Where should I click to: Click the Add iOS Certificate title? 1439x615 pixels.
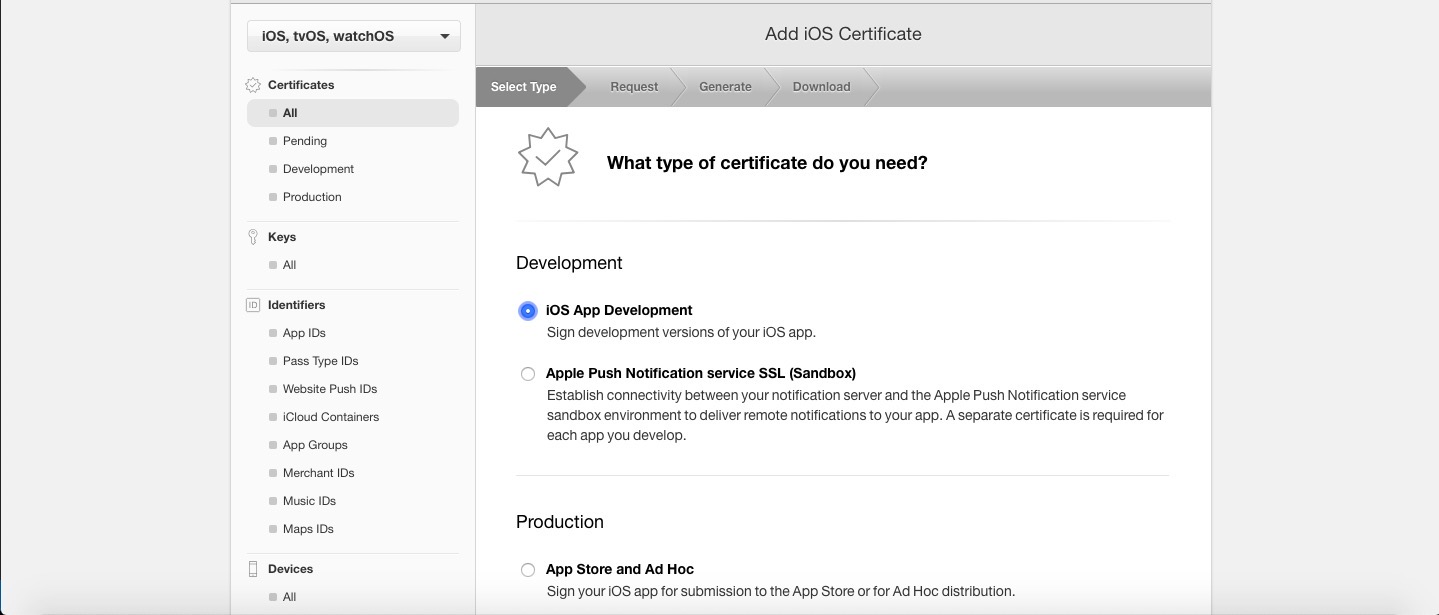tap(843, 34)
